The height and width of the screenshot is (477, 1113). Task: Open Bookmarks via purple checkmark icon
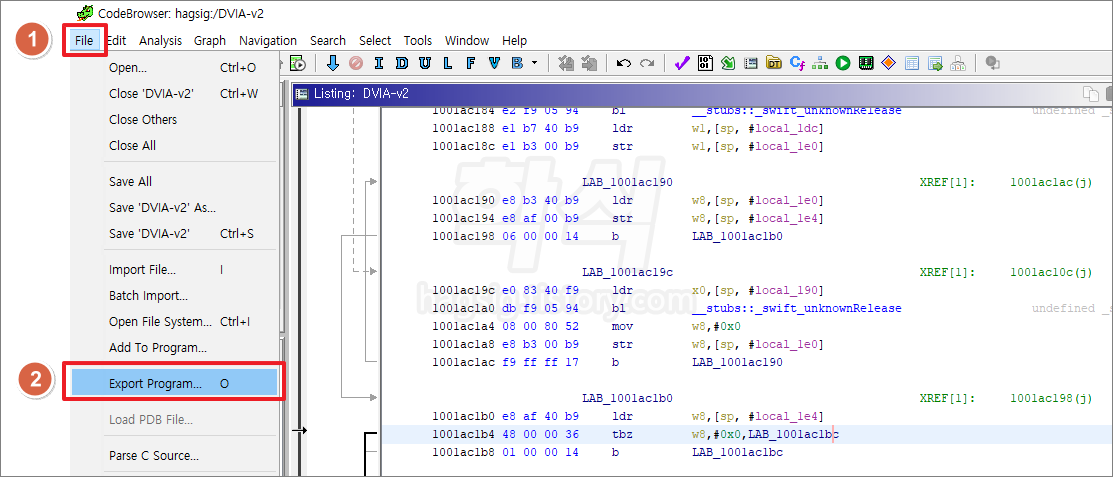click(x=682, y=63)
